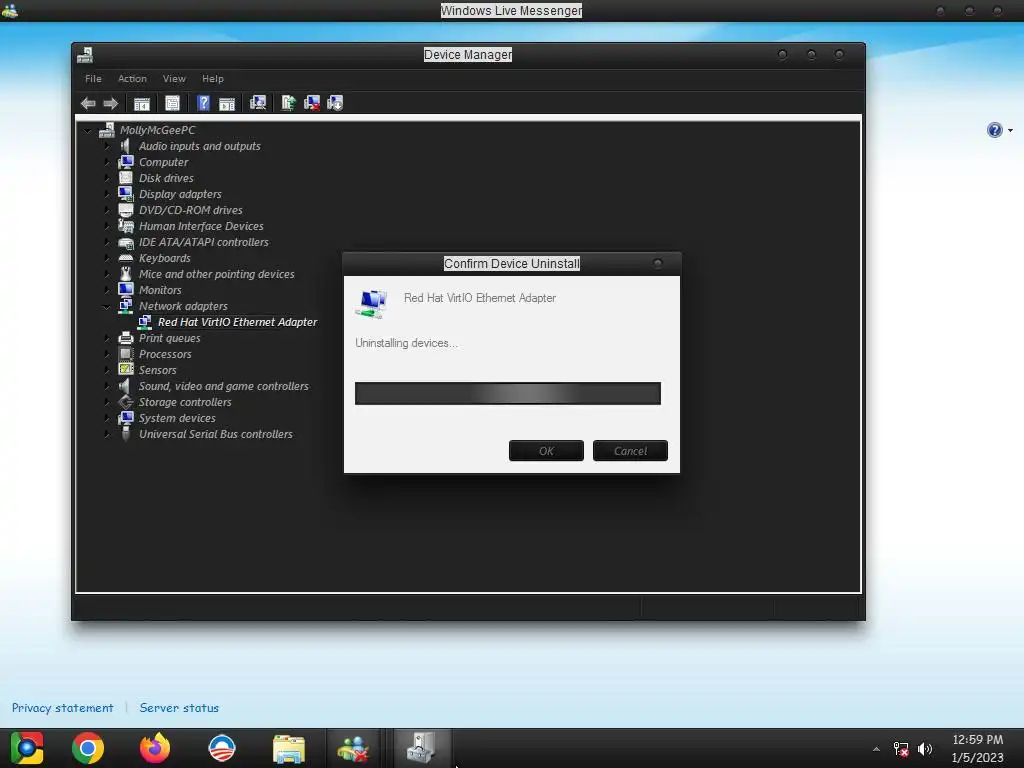
Task: Select the Print queues tree item
Action: click(x=169, y=338)
